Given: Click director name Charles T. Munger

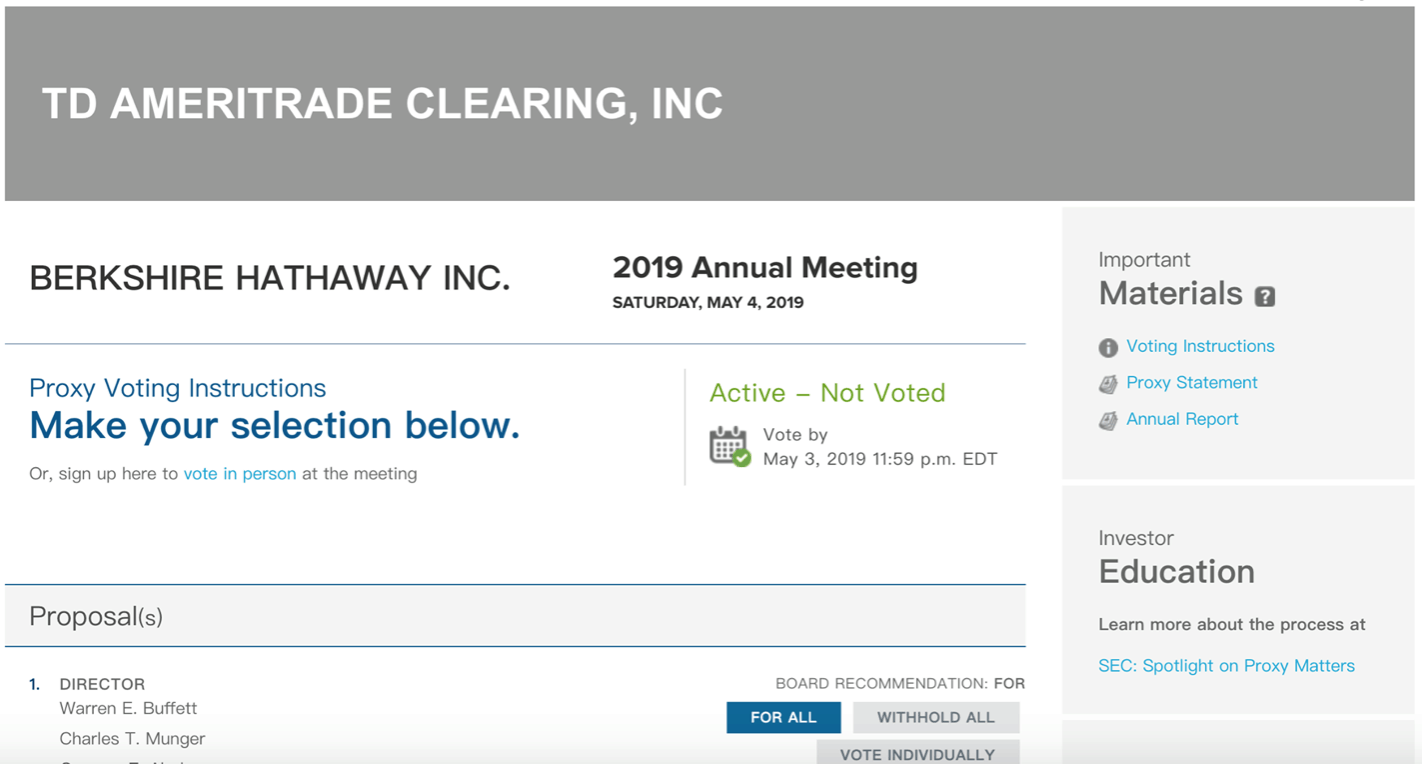Looking at the screenshot, I should [132, 739].
